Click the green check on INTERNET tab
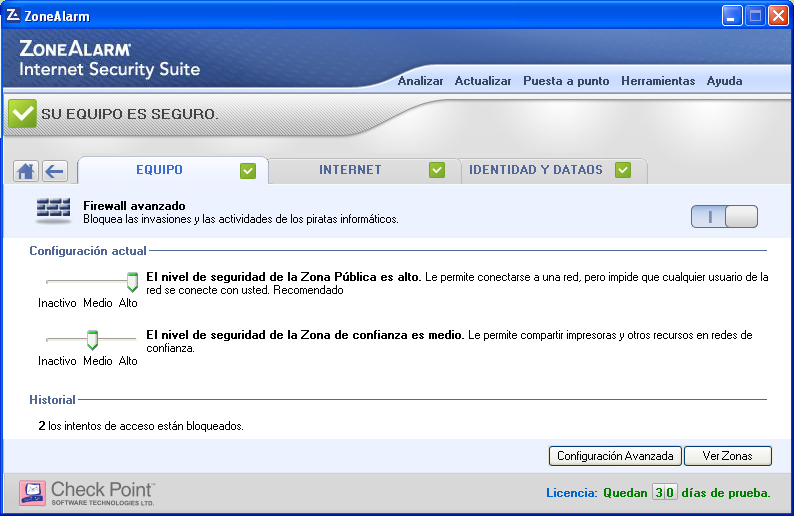This screenshot has height=516, width=794. pos(437,170)
